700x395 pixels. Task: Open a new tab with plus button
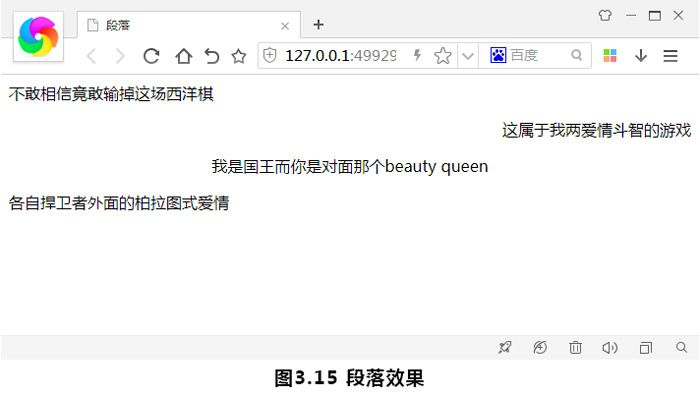click(318, 25)
